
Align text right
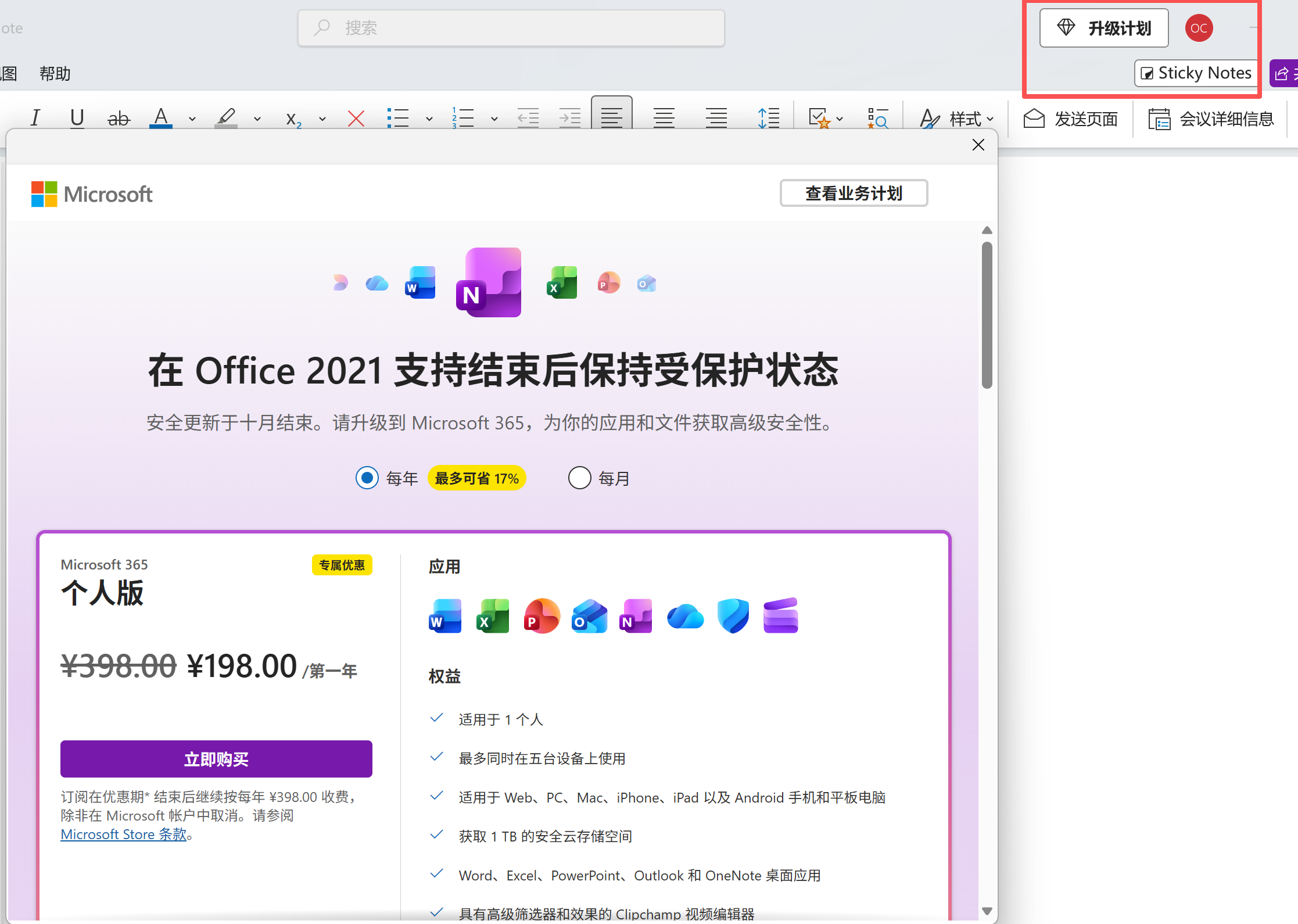[x=716, y=118]
